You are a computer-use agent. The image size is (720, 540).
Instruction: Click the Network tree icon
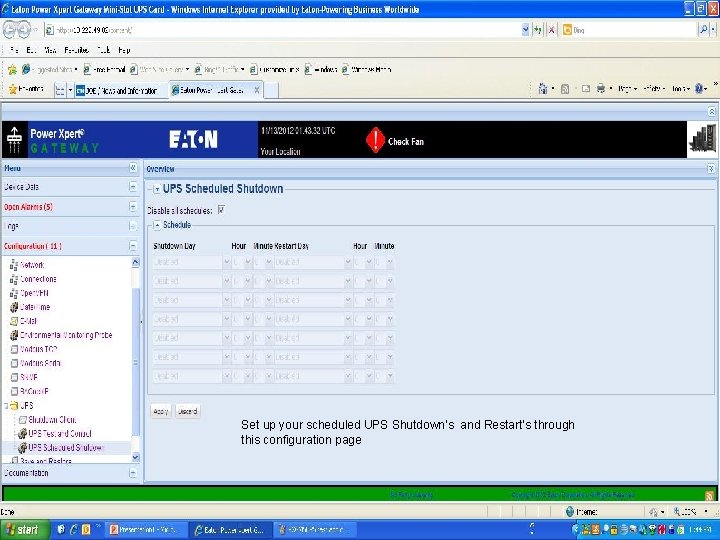14,265
